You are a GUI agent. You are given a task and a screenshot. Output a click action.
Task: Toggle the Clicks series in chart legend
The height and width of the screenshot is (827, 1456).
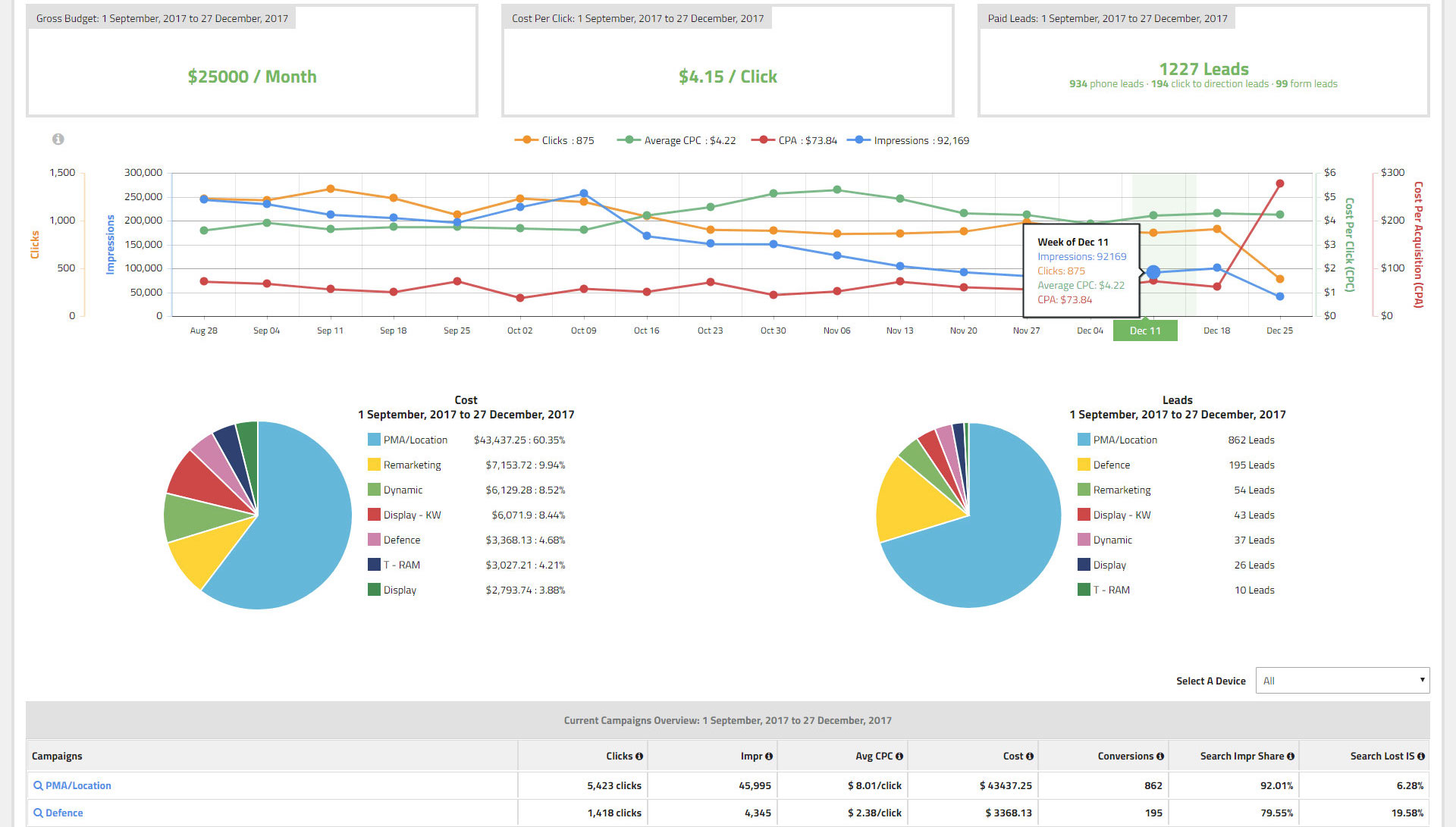pyautogui.click(x=554, y=140)
